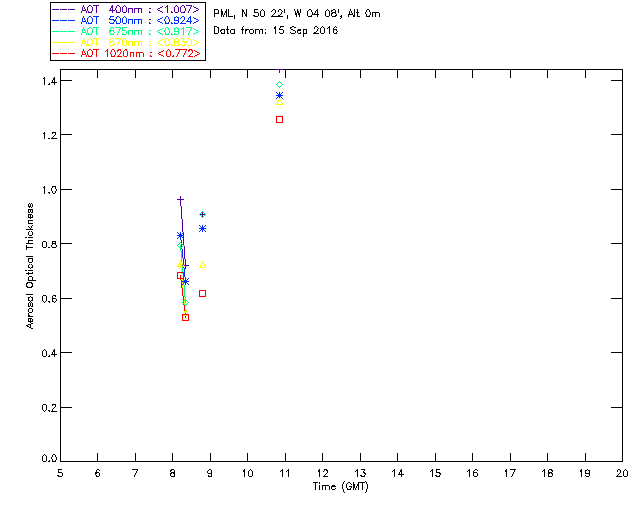
Task: Click the red square marker near AOT 1.25
Action: point(280,120)
